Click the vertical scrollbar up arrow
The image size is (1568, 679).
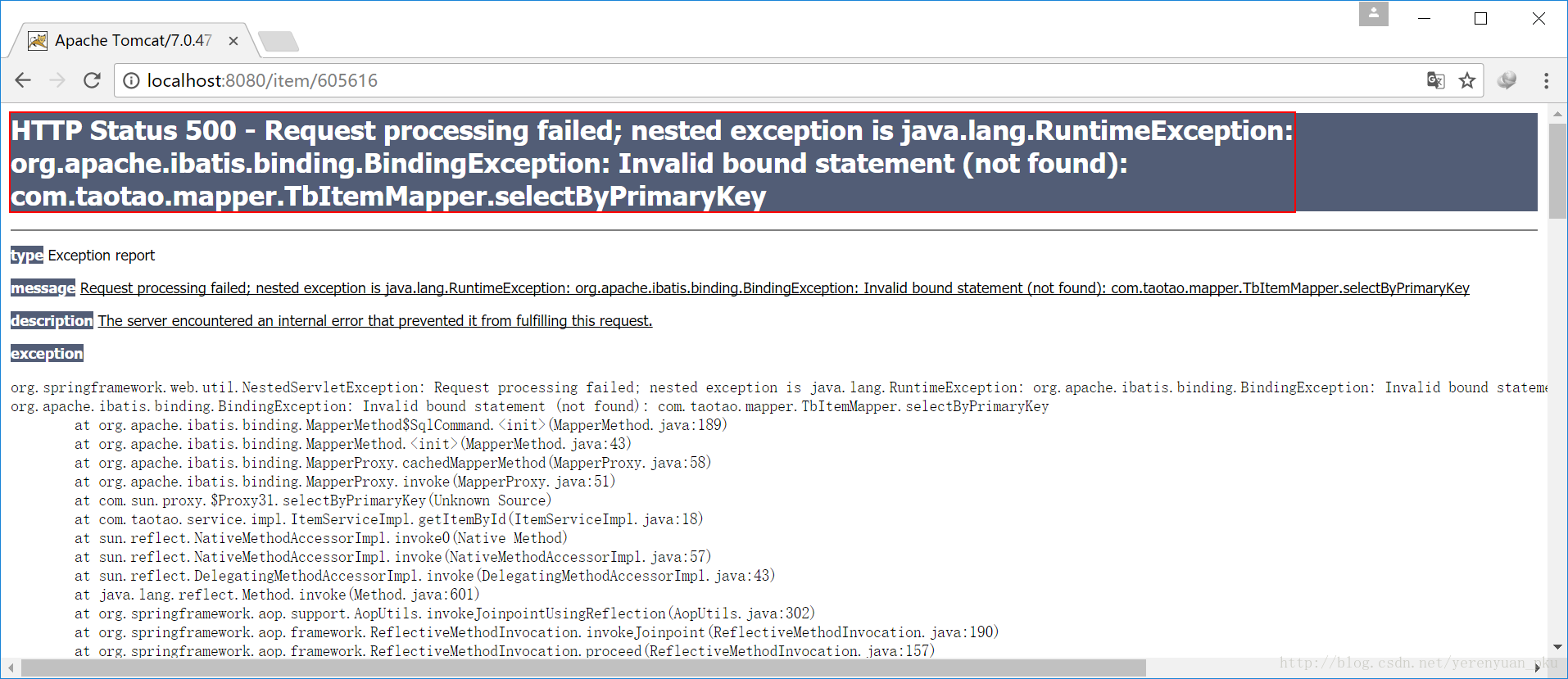tap(1557, 115)
